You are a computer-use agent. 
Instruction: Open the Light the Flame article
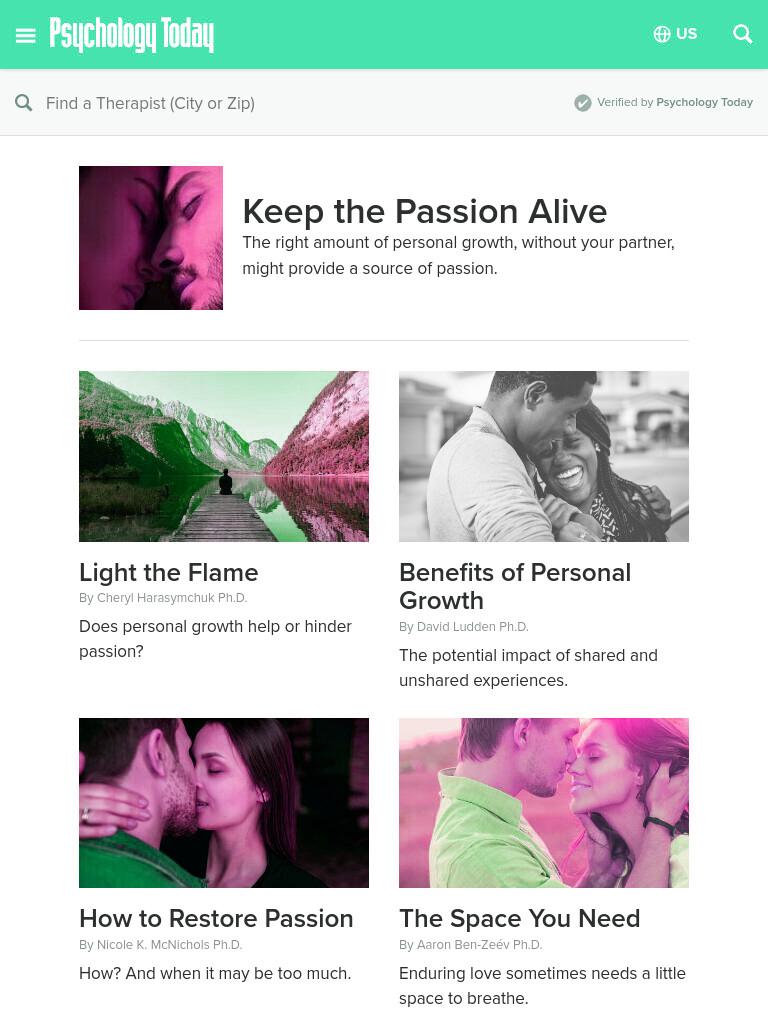168,573
